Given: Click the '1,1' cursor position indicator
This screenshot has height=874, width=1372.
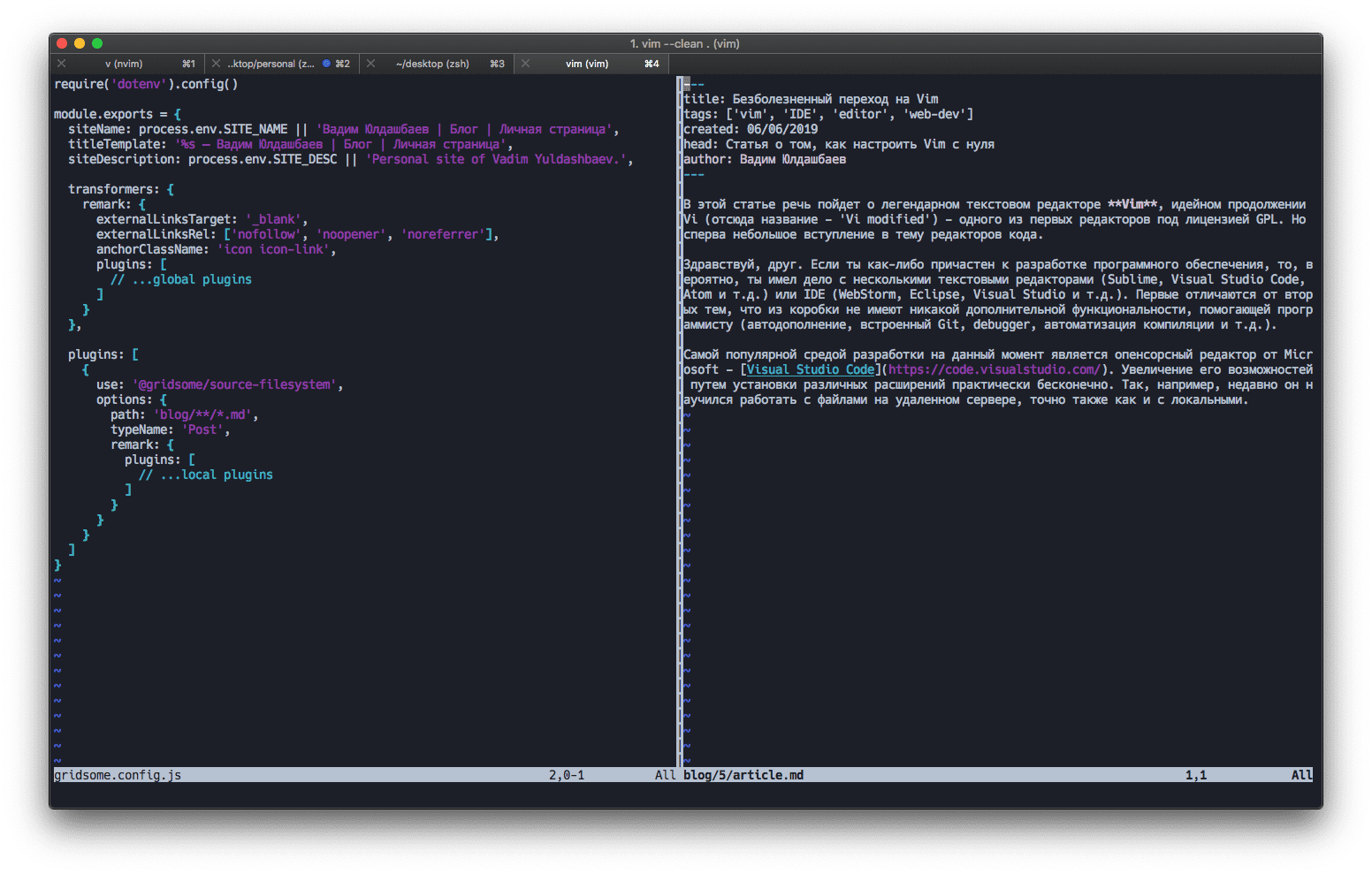Looking at the screenshot, I should (x=1196, y=775).
